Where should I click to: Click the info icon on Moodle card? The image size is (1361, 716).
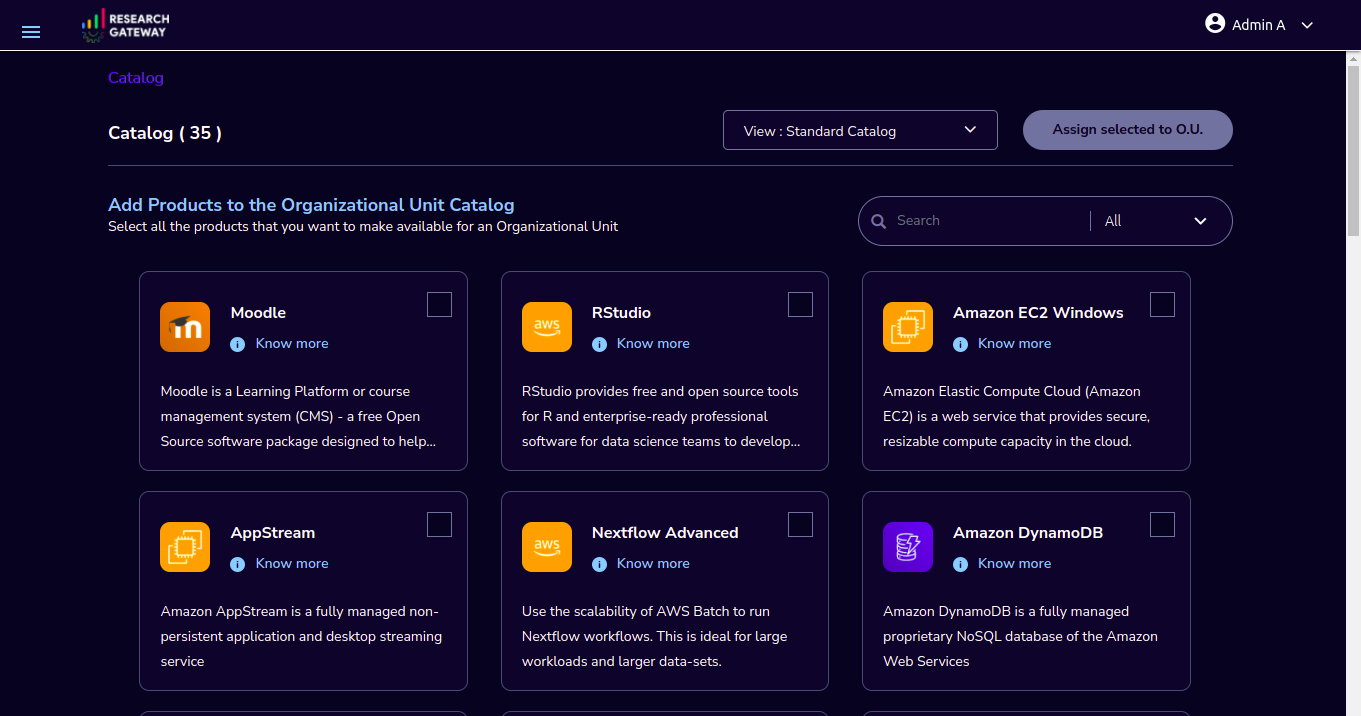click(x=237, y=344)
